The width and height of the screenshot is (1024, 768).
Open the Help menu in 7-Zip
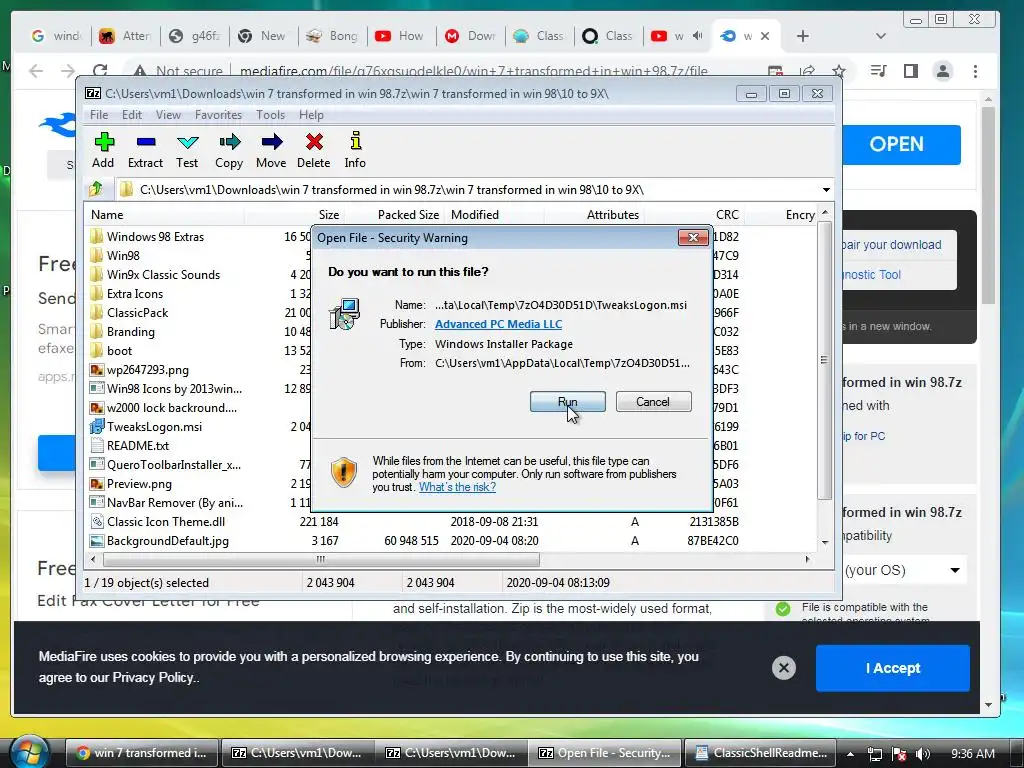[312, 115]
